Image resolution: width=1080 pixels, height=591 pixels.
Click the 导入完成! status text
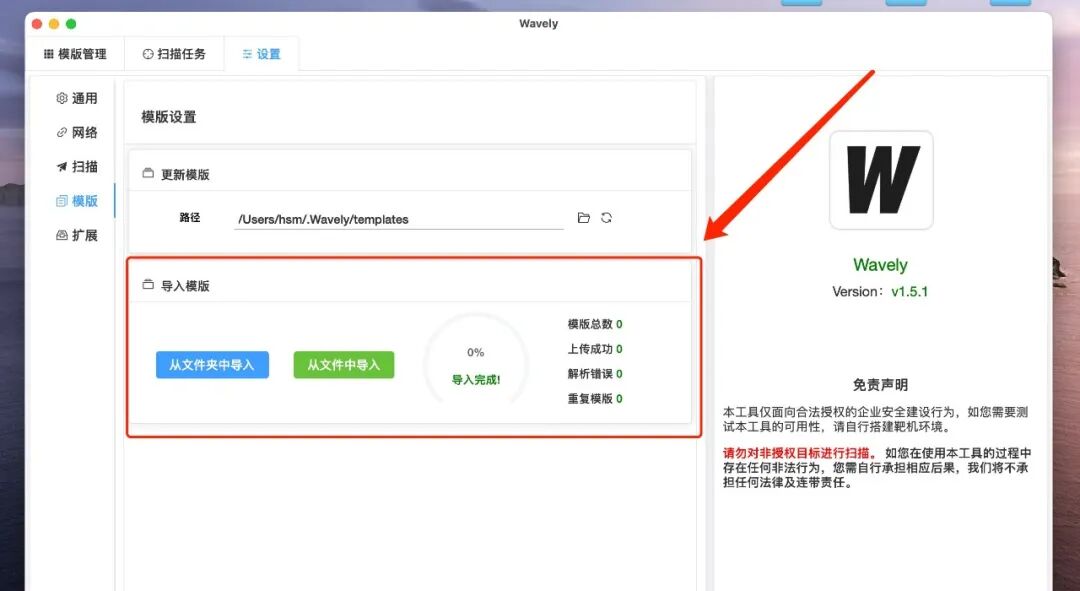pos(476,380)
